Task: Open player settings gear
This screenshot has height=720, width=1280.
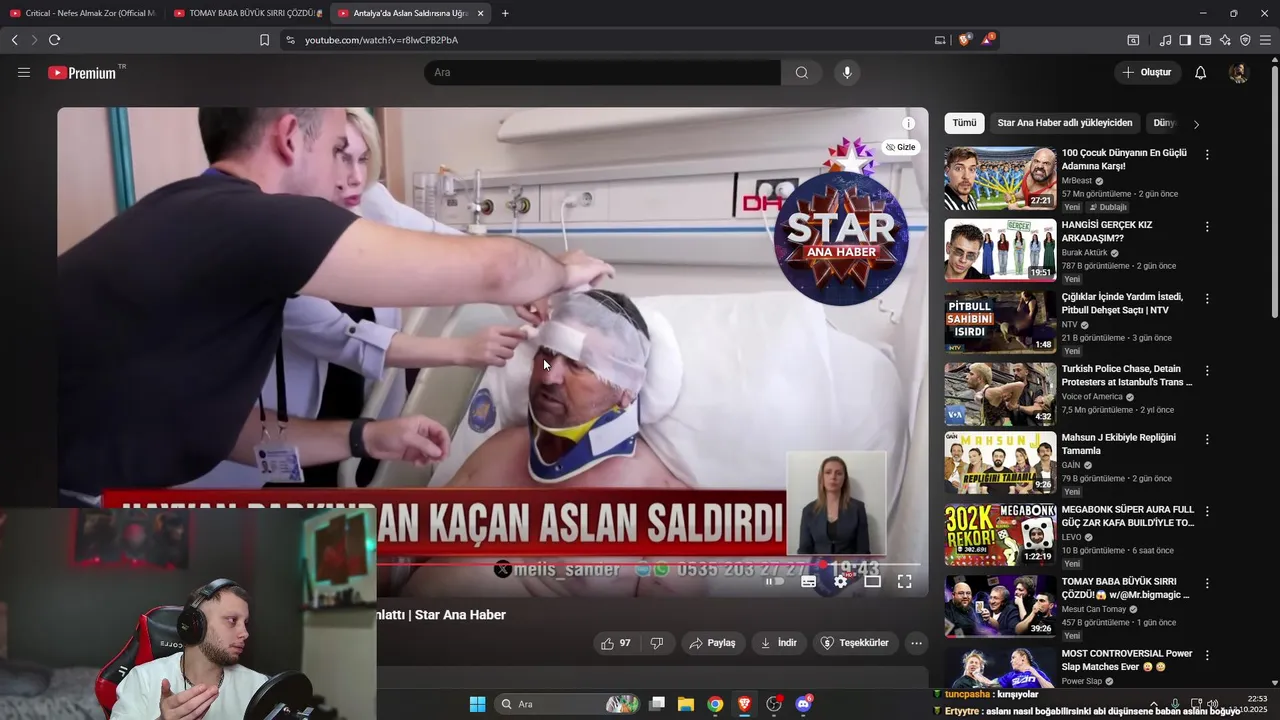Action: [x=840, y=581]
